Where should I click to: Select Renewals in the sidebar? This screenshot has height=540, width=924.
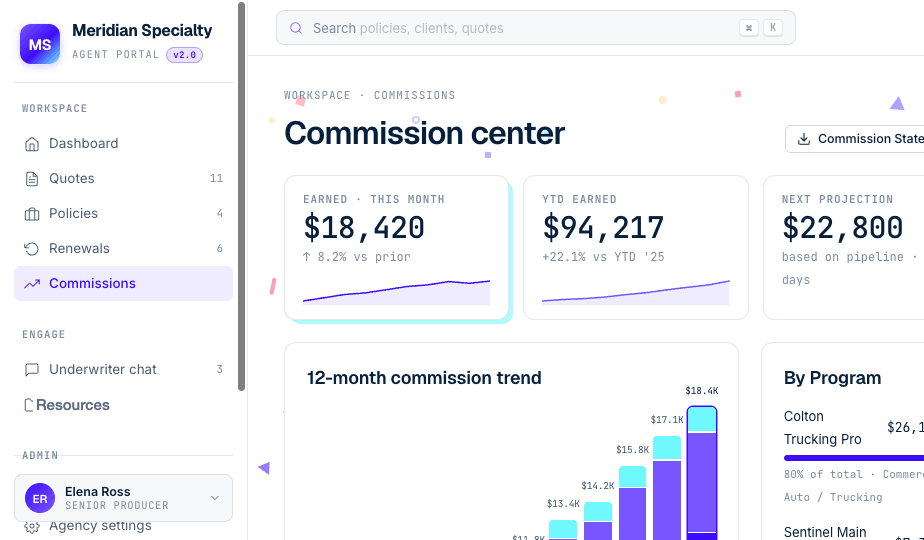[123, 249]
